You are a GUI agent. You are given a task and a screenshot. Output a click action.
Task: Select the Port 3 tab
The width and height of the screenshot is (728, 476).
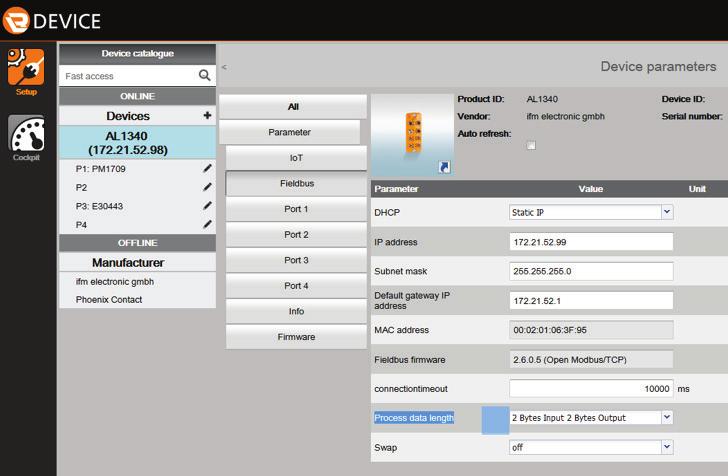click(296, 260)
